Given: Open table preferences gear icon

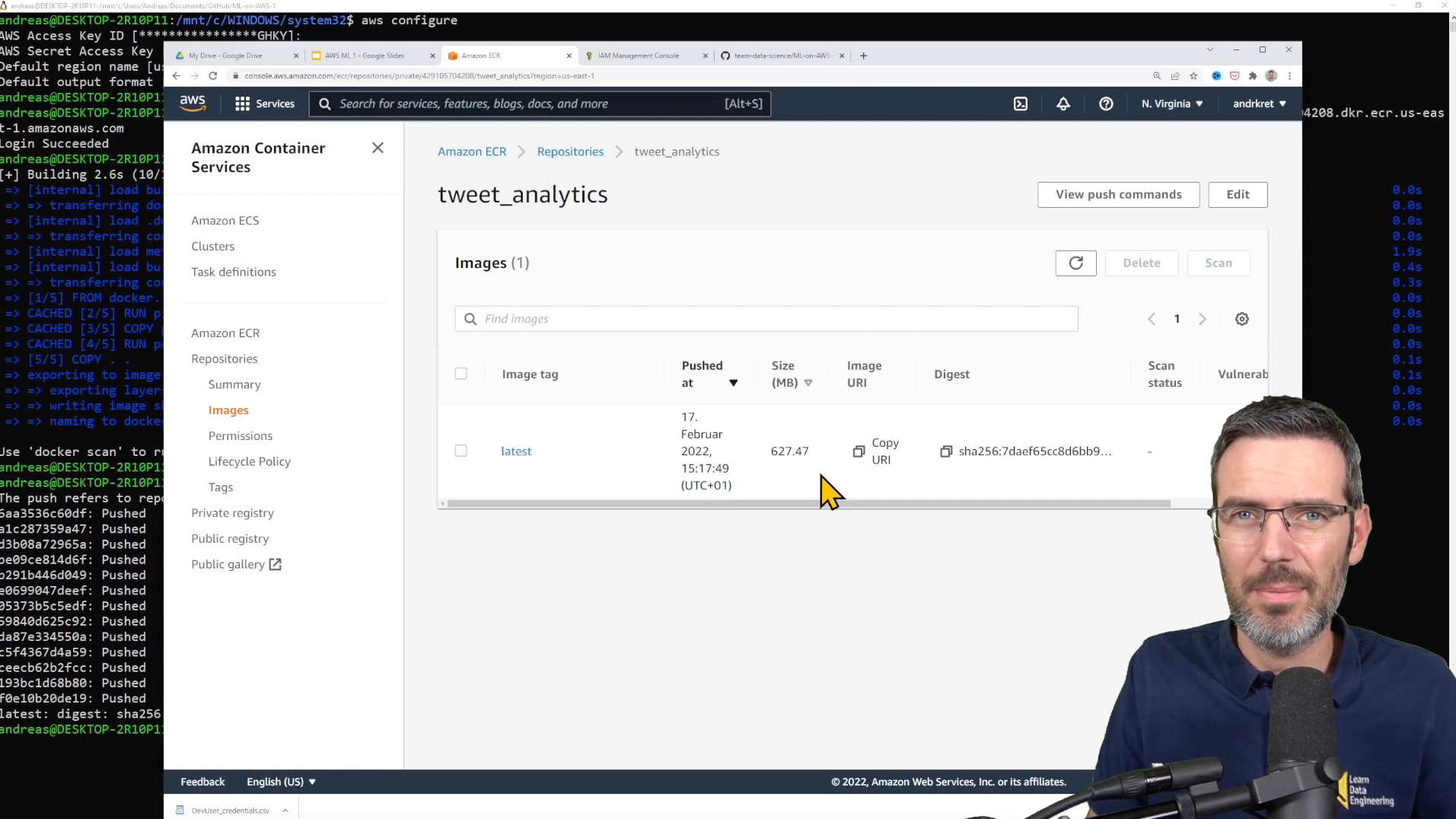Looking at the screenshot, I should (x=1241, y=319).
